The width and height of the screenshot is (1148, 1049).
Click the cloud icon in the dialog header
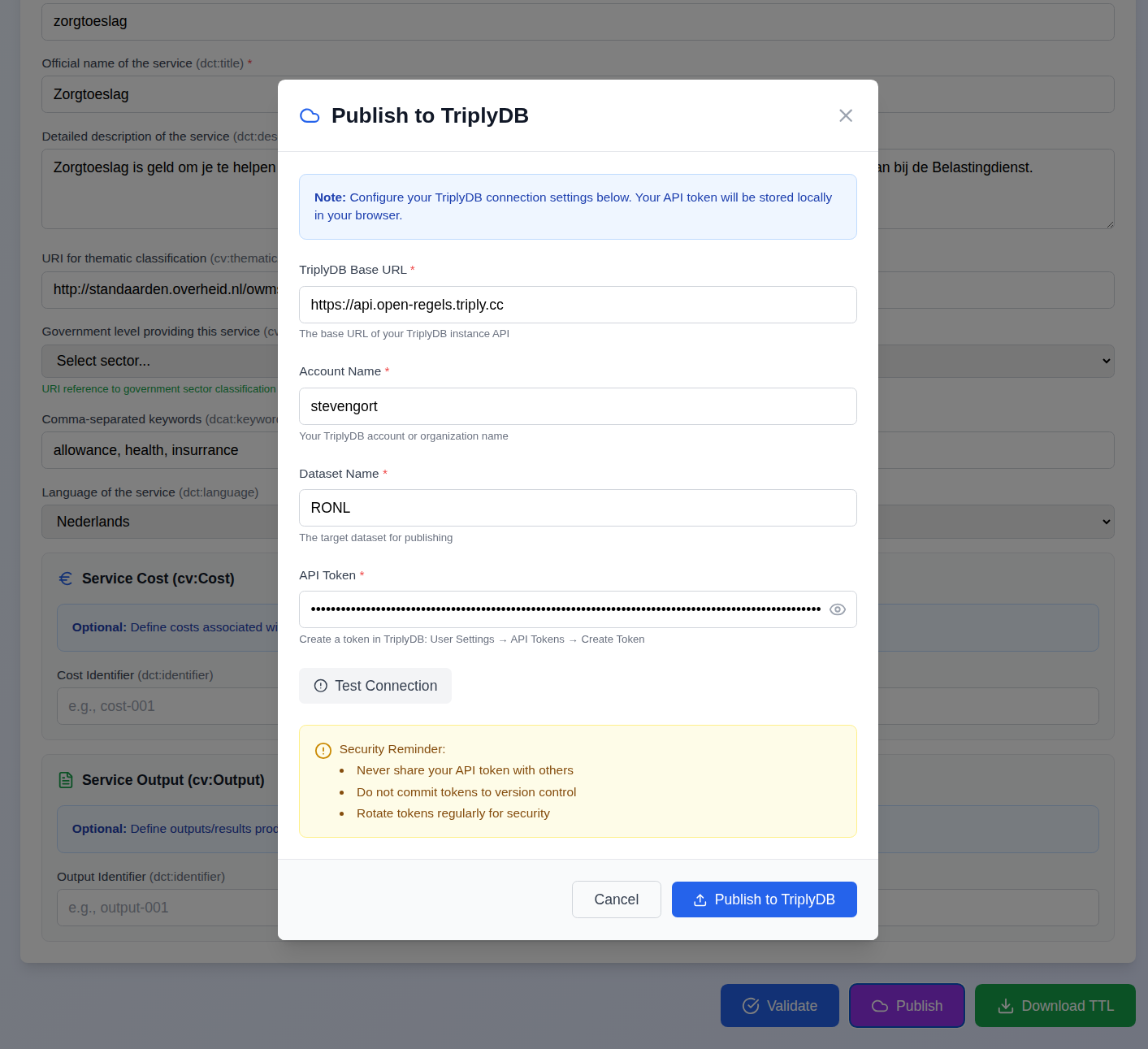tap(310, 115)
